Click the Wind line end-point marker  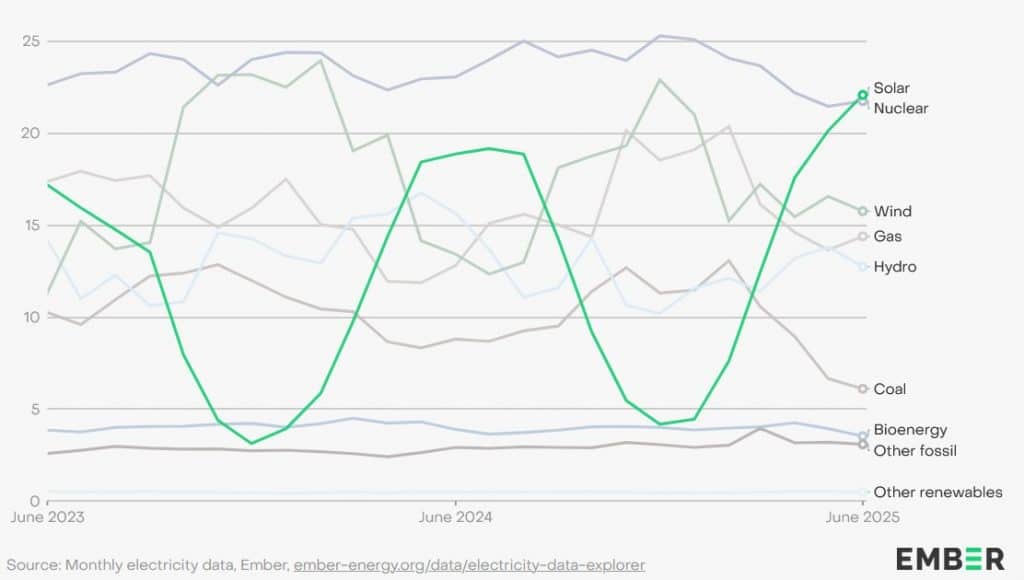click(863, 211)
